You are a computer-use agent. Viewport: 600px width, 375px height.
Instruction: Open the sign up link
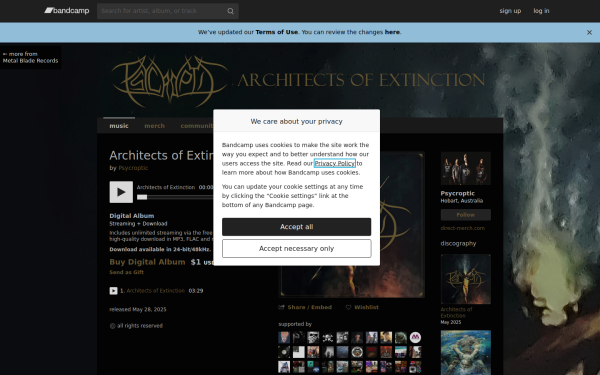pos(510,11)
